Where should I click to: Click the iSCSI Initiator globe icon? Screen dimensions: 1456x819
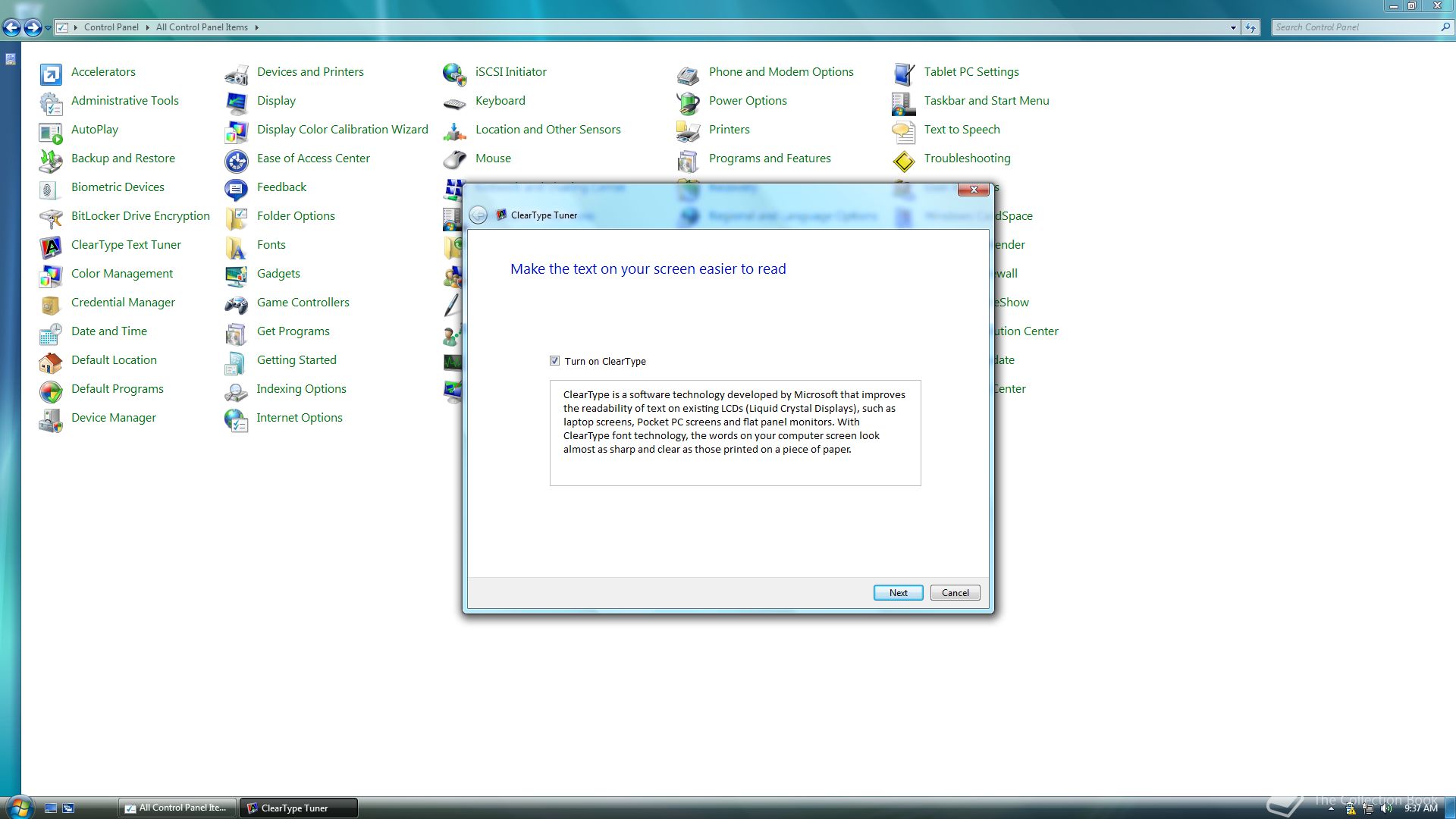455,74
